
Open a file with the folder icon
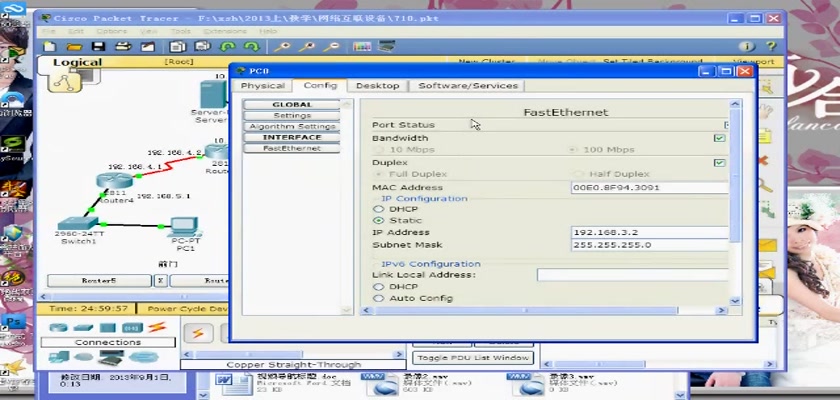tap(74, 47)
